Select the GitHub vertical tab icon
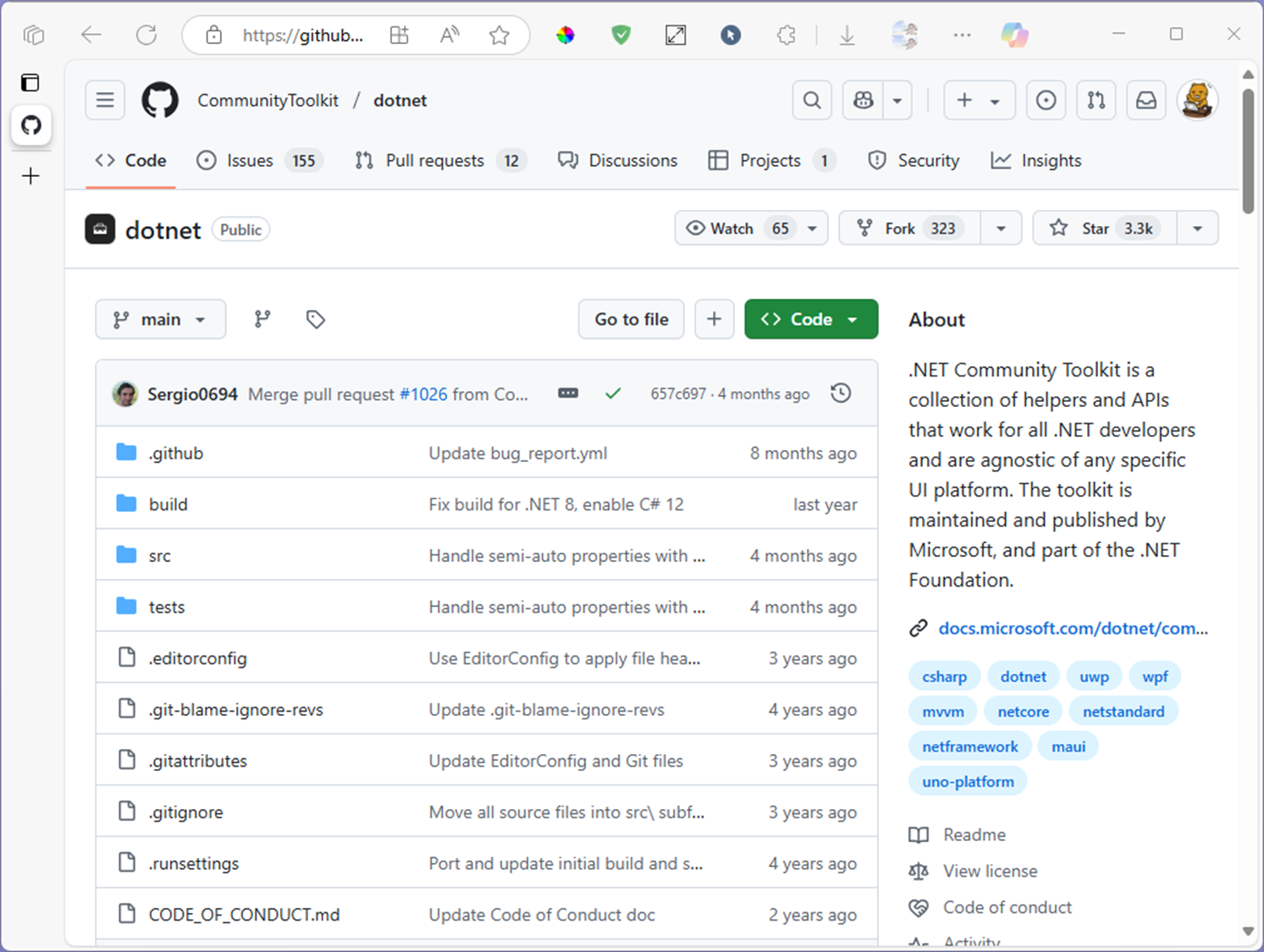 31,125
